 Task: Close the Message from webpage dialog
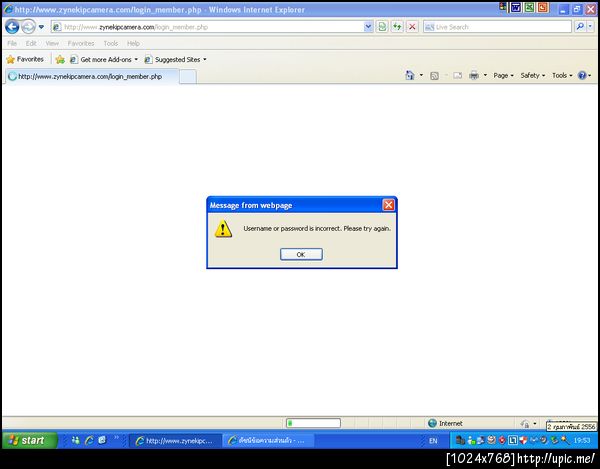[x=388, y=205]
